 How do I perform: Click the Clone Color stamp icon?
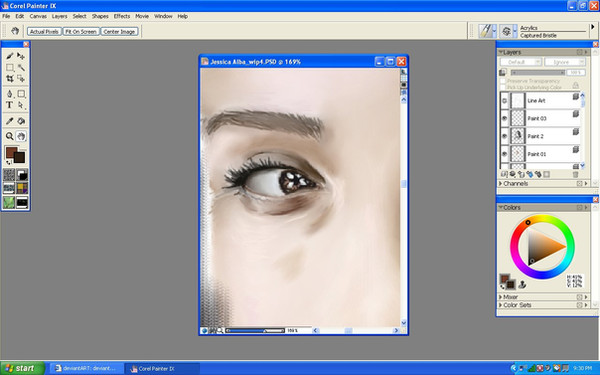point(522,284)
